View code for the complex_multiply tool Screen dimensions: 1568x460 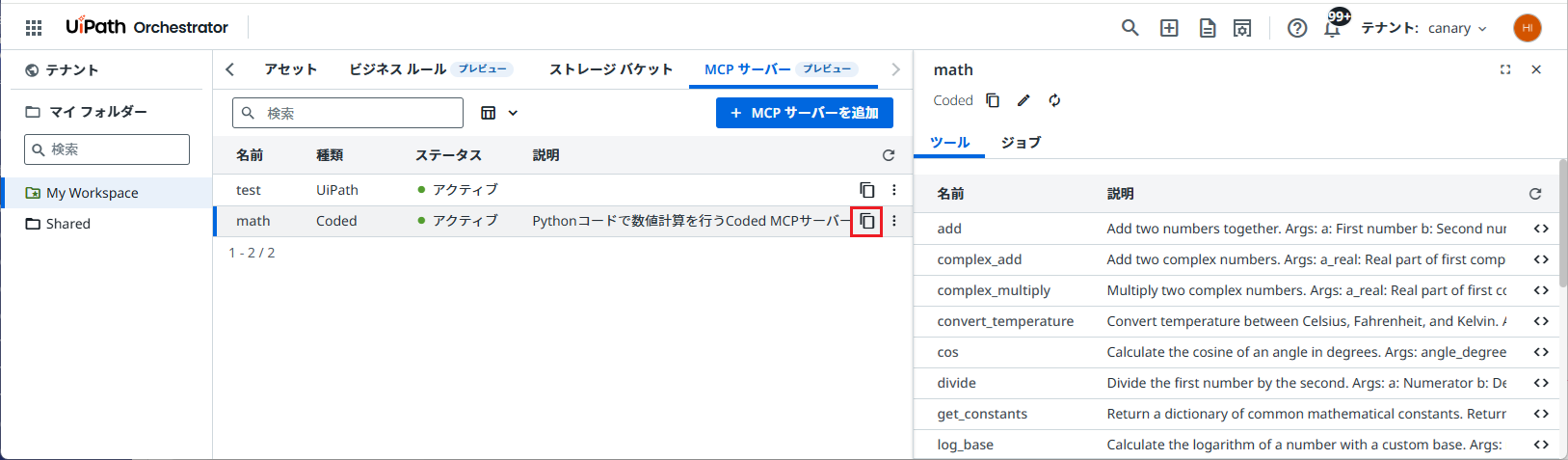pos(1541,290)
